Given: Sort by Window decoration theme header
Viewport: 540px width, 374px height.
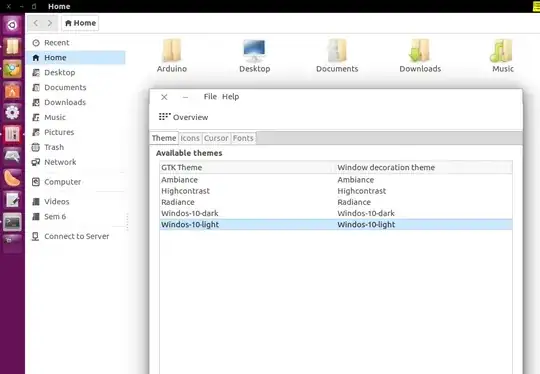Looking at the screenshot, I should [x=424, y=167].
